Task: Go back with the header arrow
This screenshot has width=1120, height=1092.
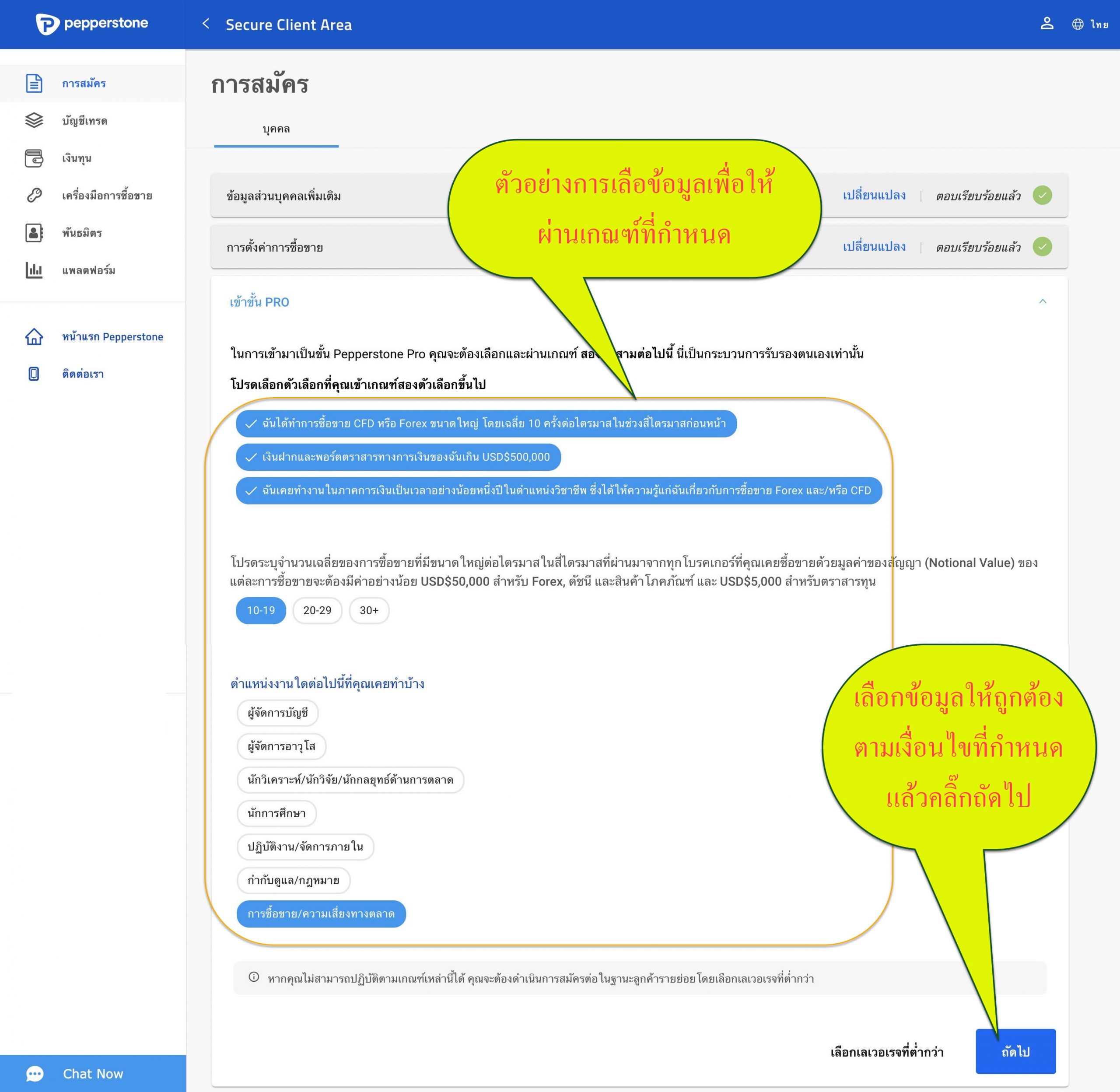Action: (x=206, y=24)
